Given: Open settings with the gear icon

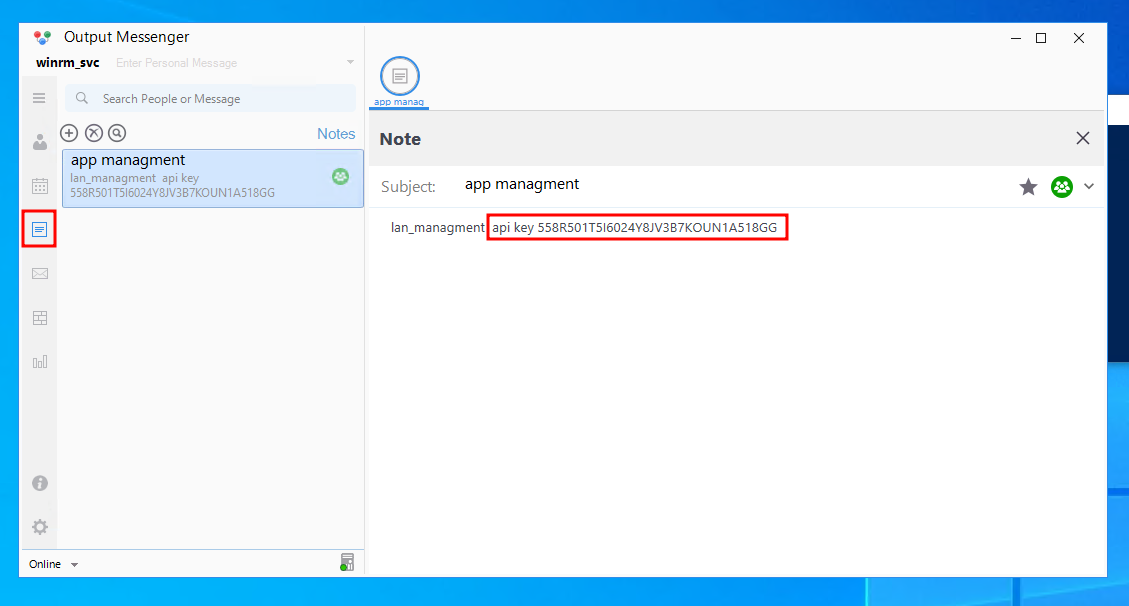Looking at the screenshot, I should click(40, 527).
